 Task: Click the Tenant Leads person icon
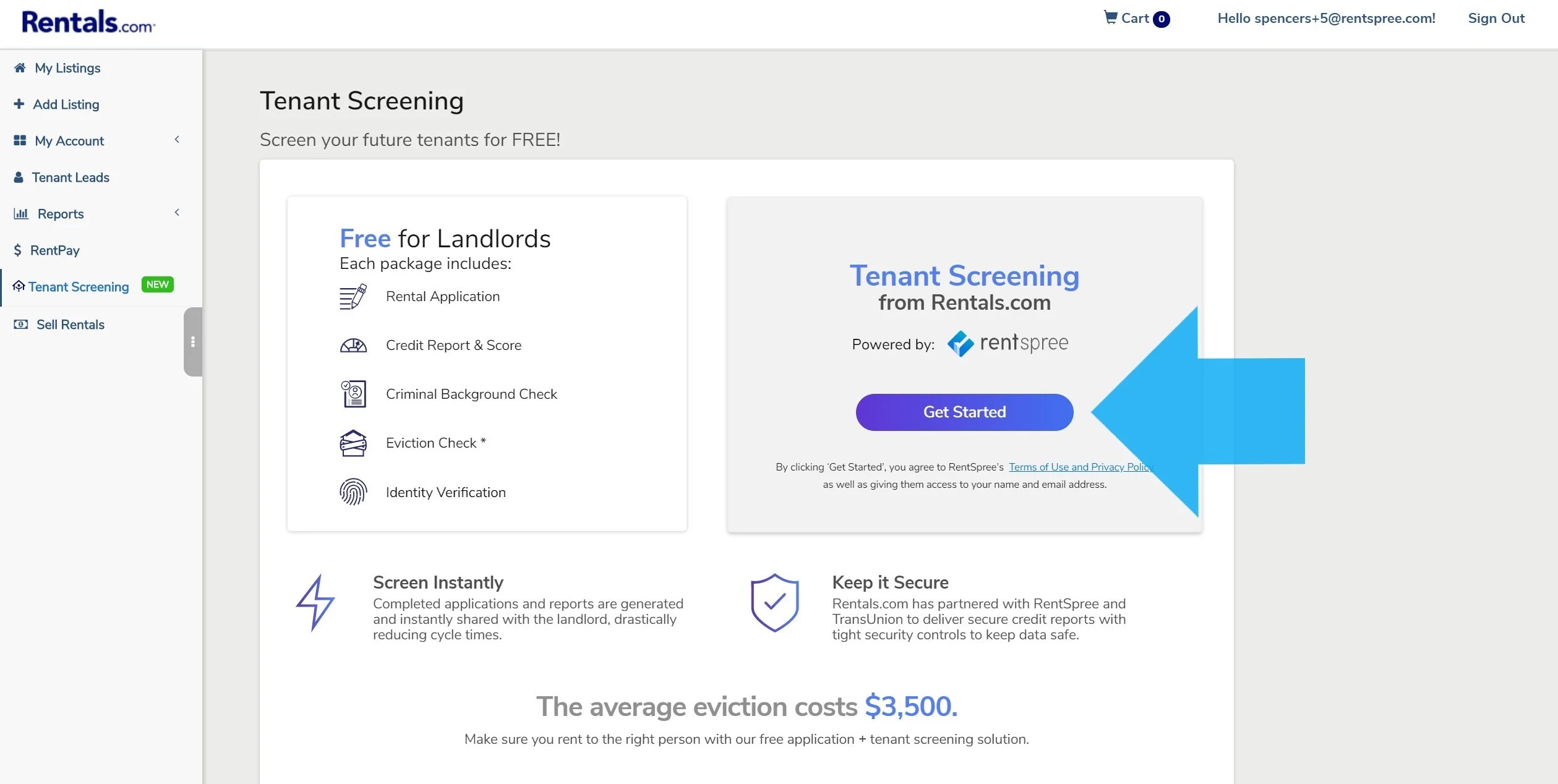(x=19, y=177)
